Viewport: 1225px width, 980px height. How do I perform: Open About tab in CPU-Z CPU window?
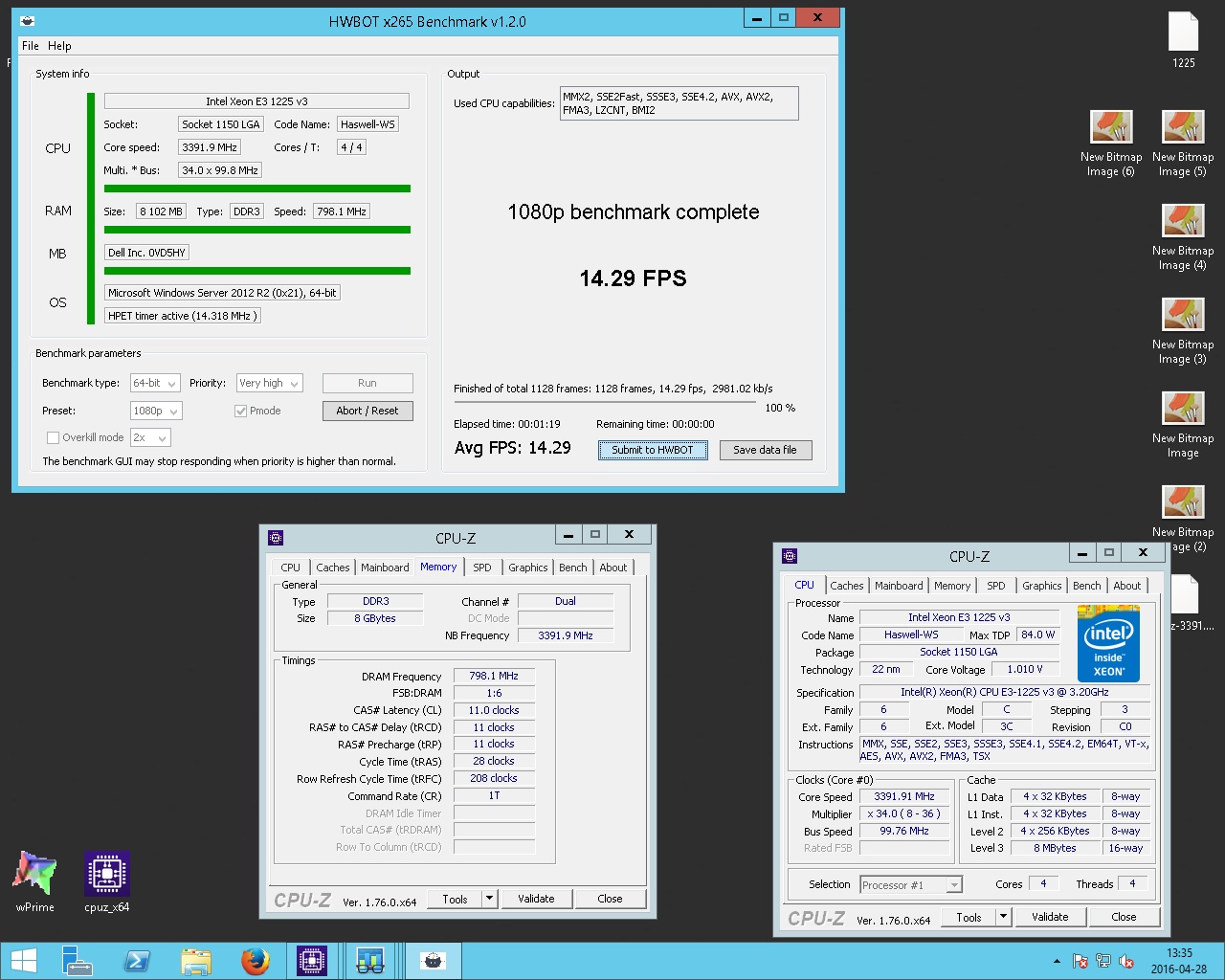click(x=1126, y=586)
